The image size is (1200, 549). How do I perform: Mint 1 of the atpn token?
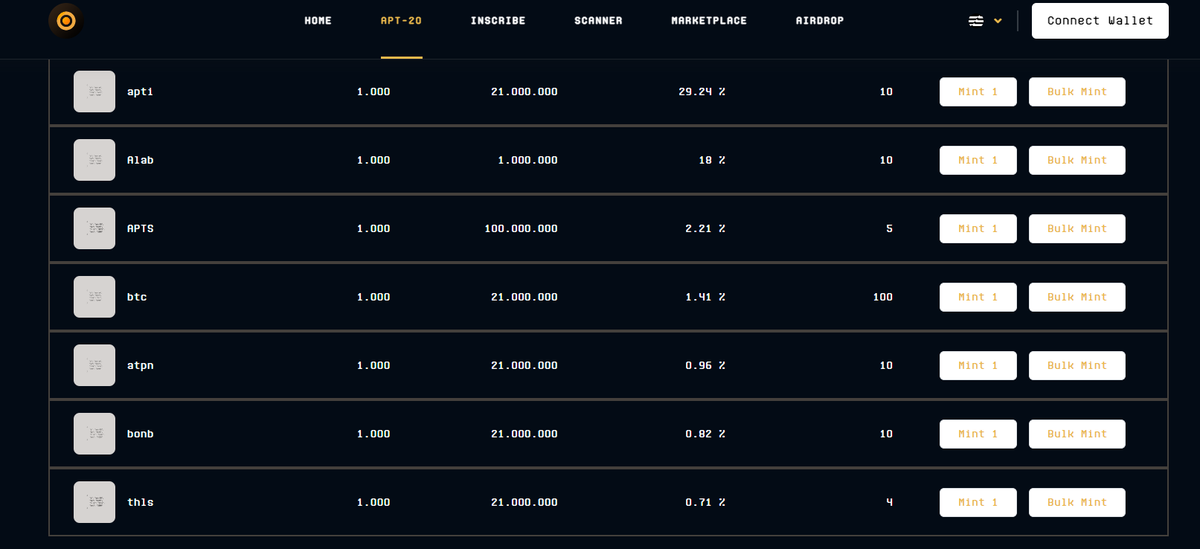tap(978, 365)
